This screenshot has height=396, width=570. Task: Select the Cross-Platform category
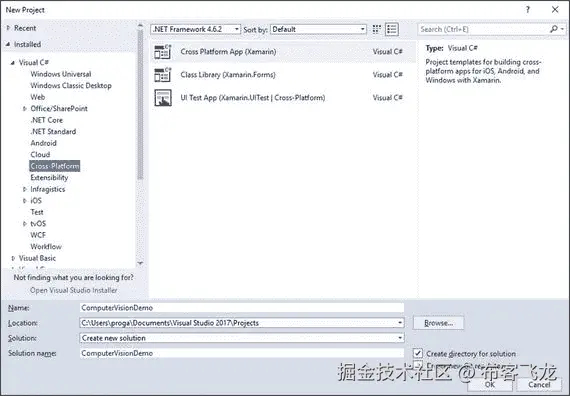tap(55, 166)
